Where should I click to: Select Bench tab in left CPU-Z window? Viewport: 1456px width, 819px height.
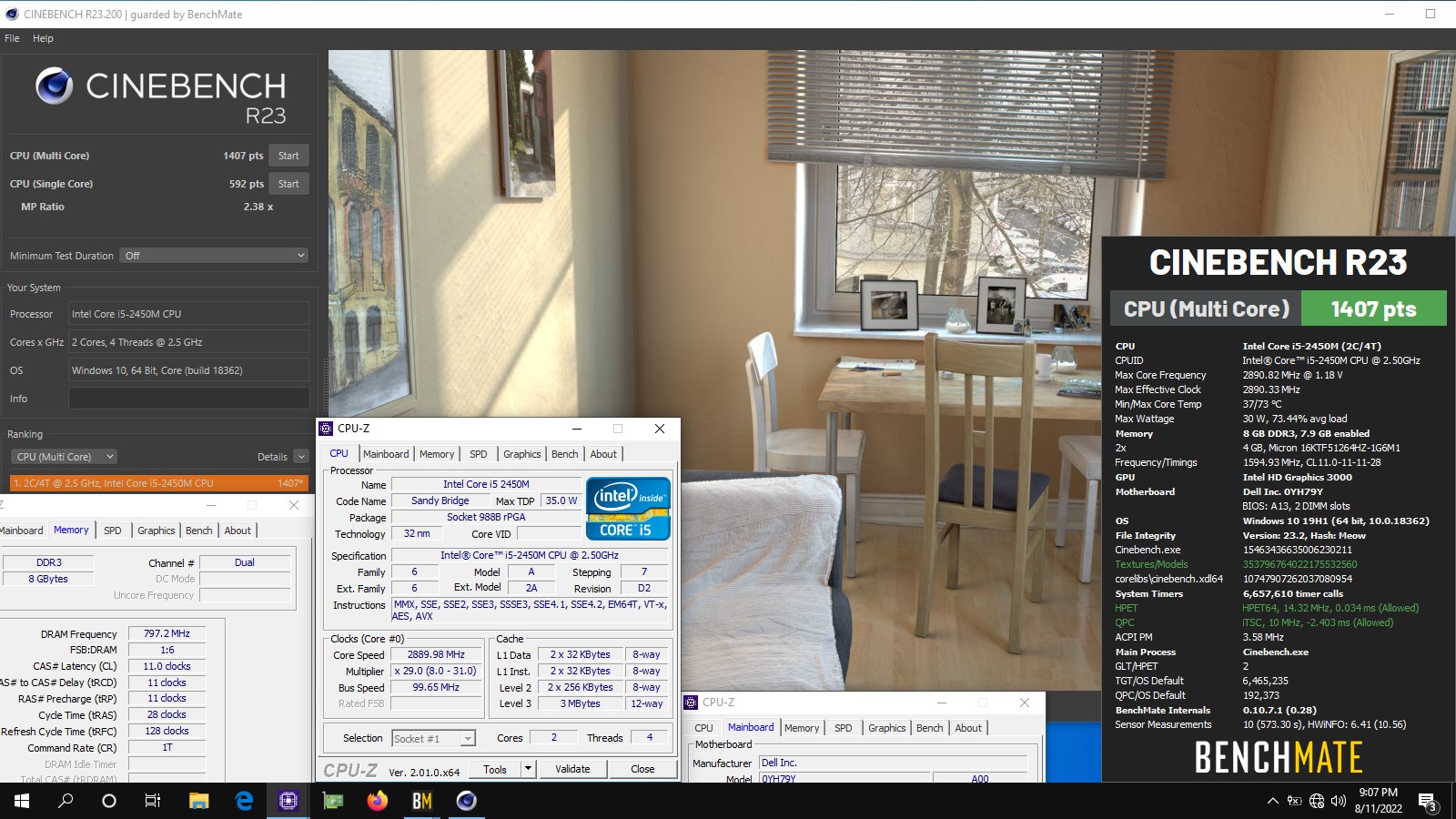point(199,531)
